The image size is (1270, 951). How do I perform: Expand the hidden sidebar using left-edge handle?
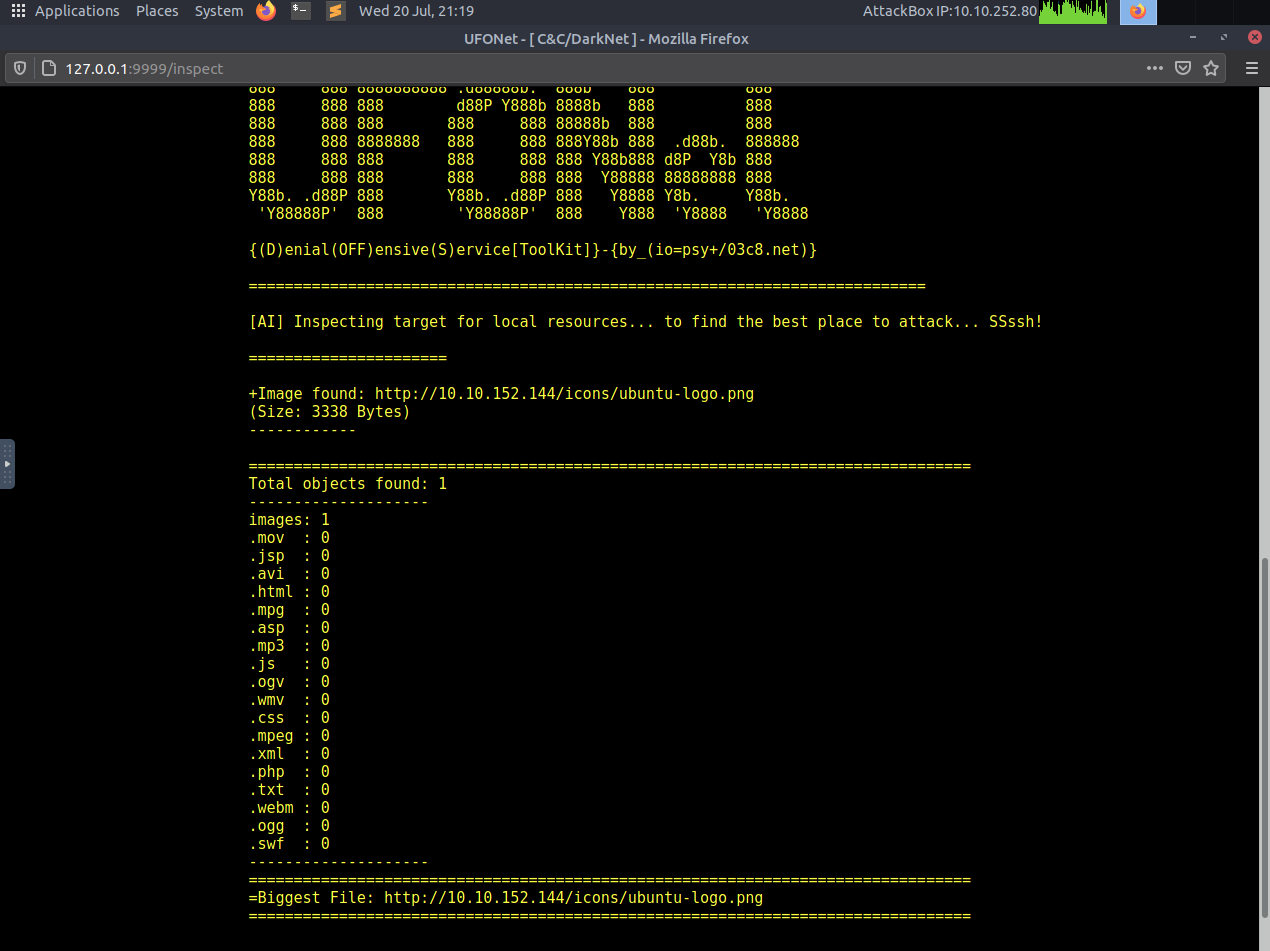(8, 463)
